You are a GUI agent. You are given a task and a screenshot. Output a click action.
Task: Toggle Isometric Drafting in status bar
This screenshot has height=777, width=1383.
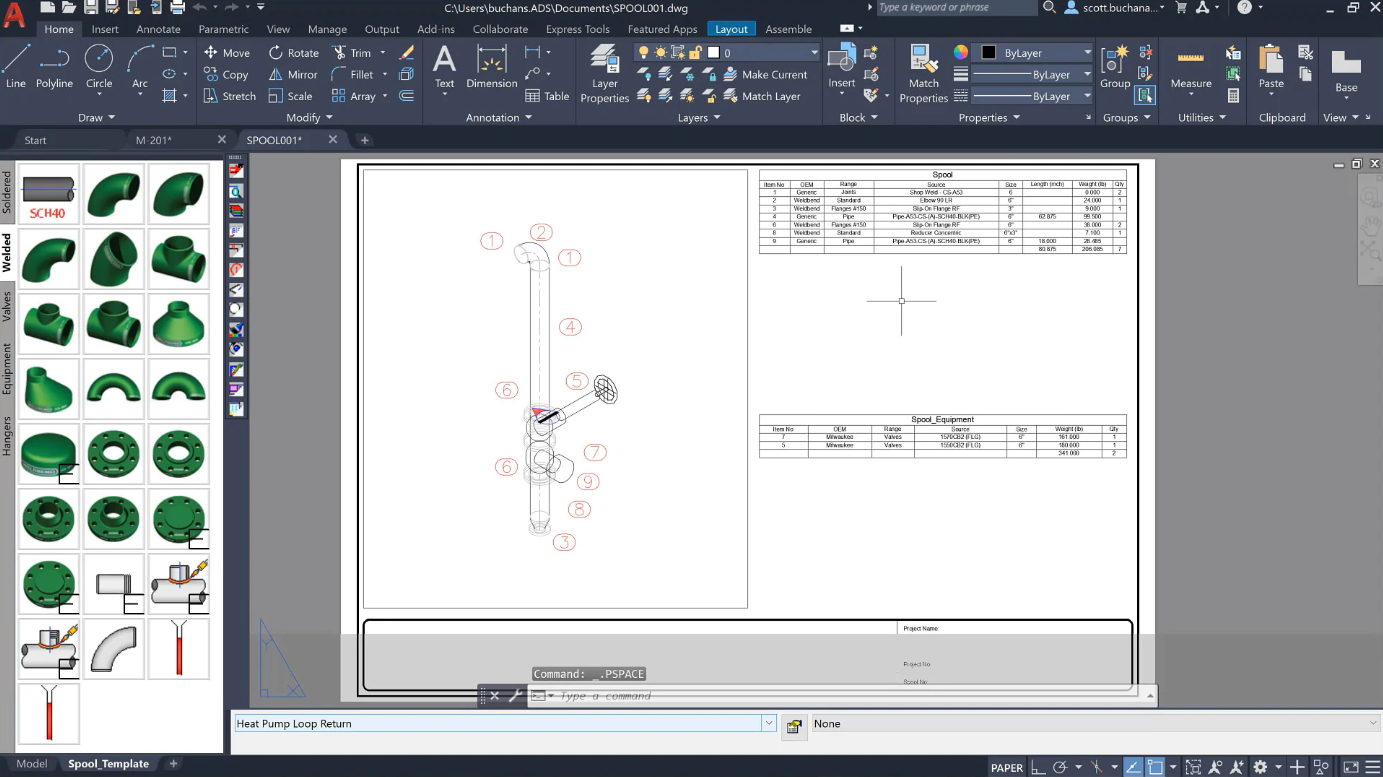(x=1098, y=767)
